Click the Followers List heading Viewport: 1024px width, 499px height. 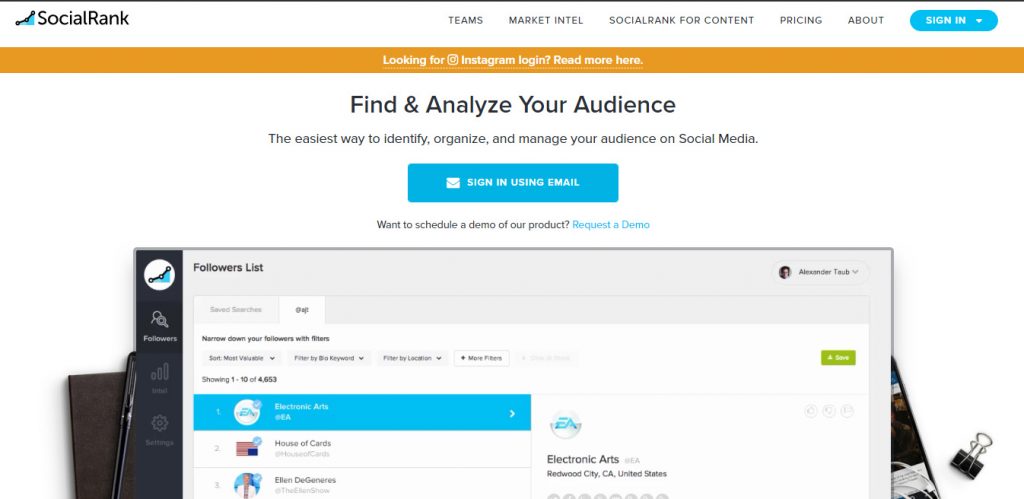point(228,268)
